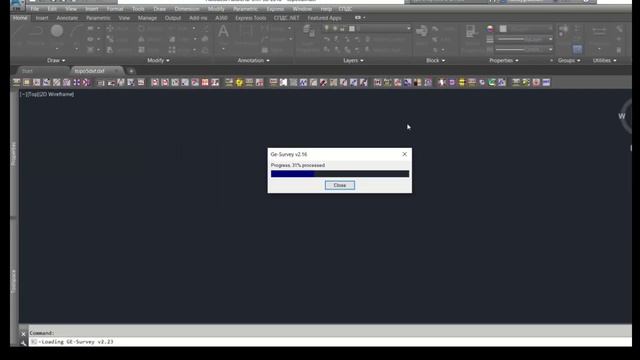640x360 pixels.
Task: Click the Move tool in Modify panel
Action: click(x=110, y=29)
